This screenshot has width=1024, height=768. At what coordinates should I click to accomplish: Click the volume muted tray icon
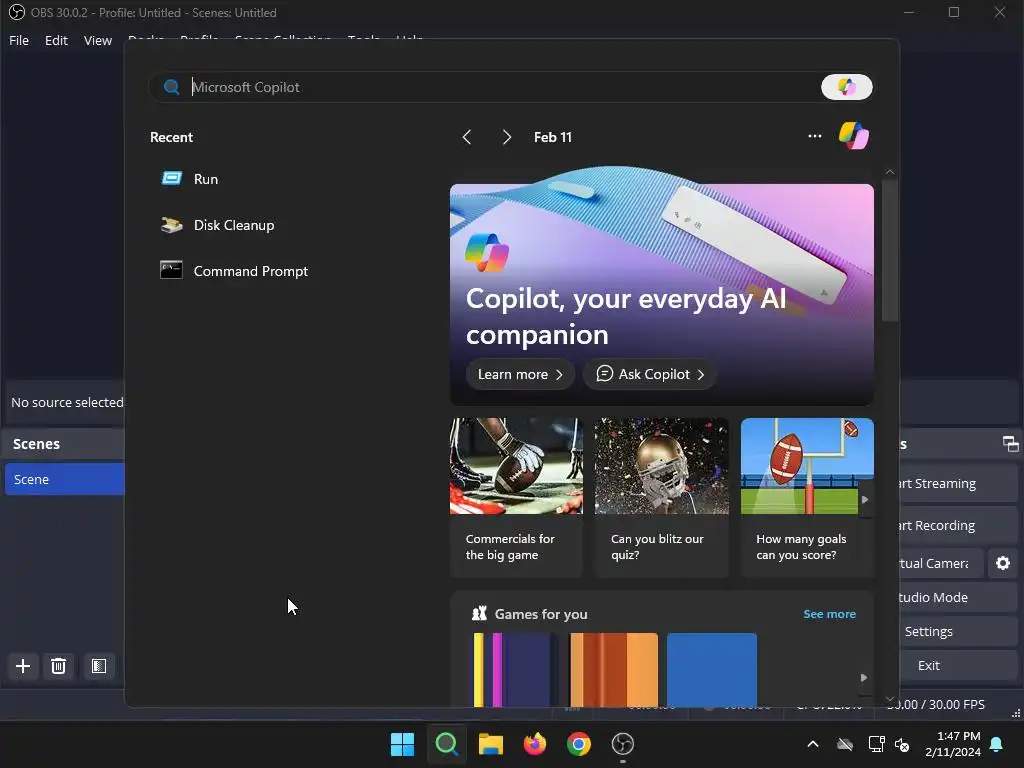(902, 744)
